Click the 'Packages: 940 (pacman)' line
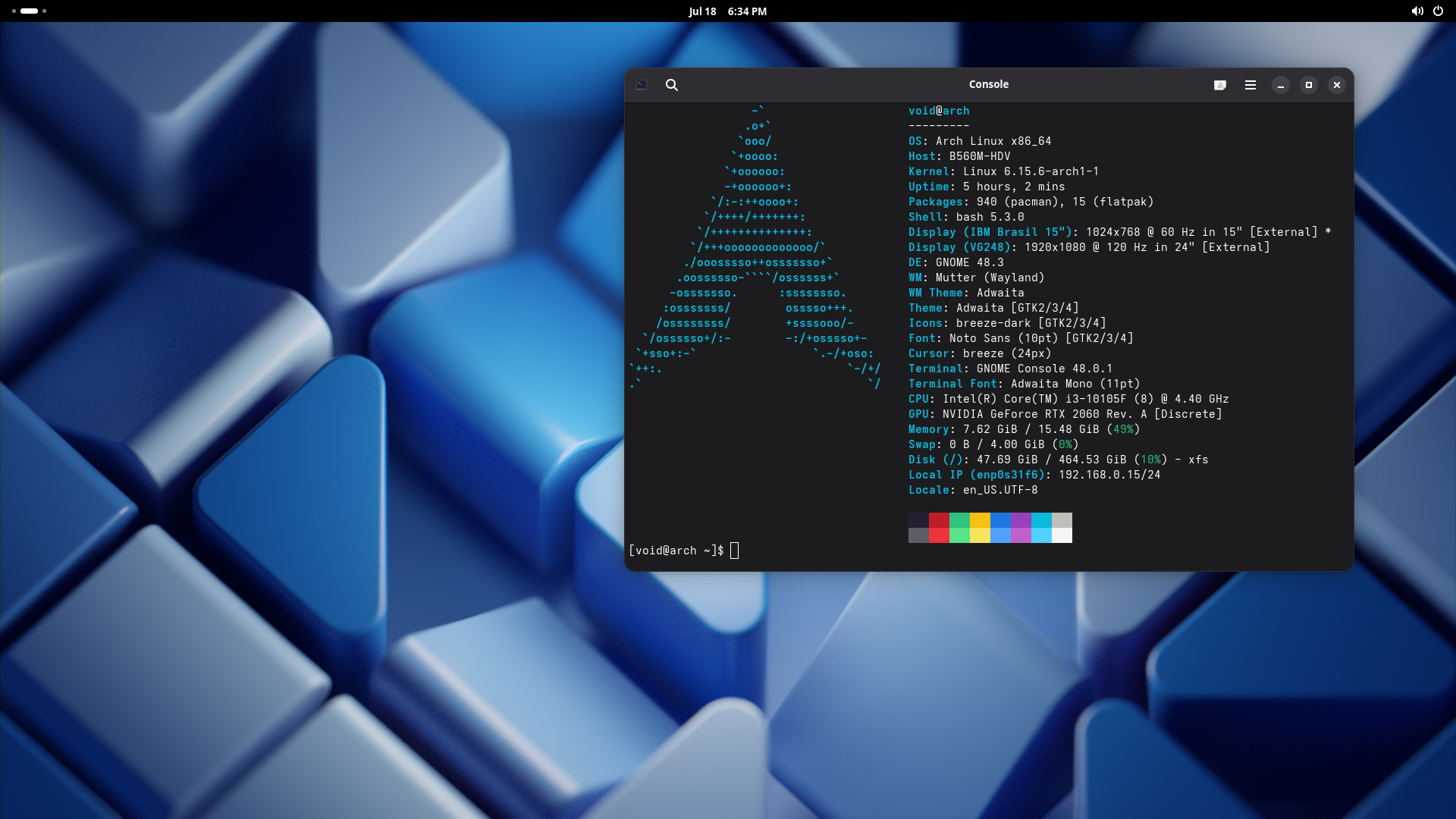Image resolution: width=1456 pixels, height=819 pixels. tap(1031, 202)
